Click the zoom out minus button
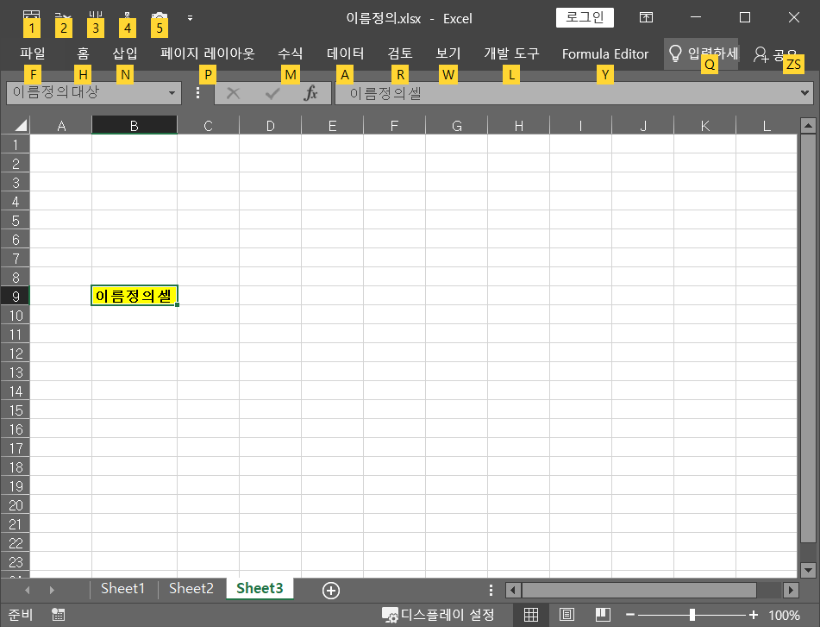Image resolution: width=820 pixels, height=627 pixels. click(x=630, y=614)
